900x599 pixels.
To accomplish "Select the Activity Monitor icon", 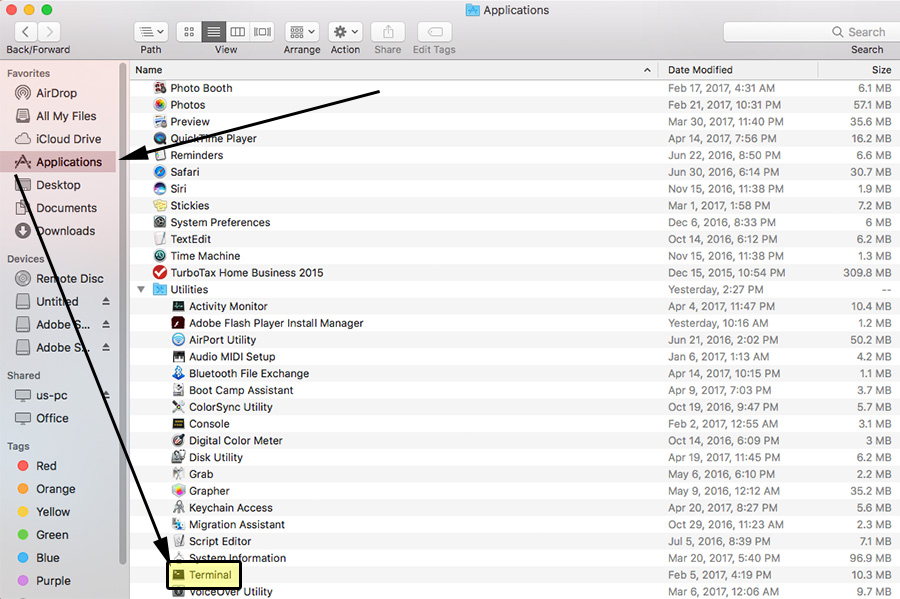I will (x=179, y=306).
